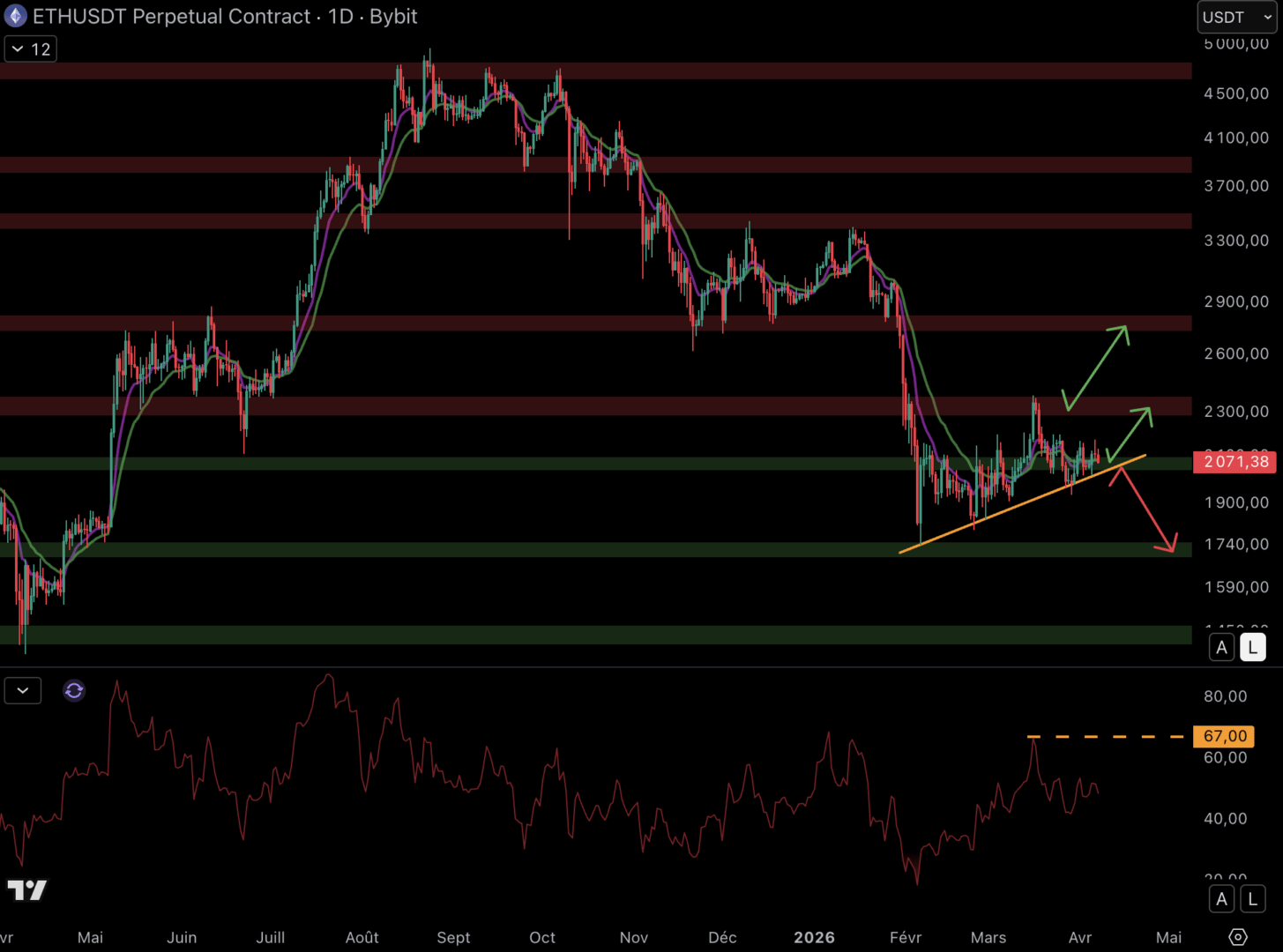Open the USDT currency dropdown
The height and width of the screenshot is (952, 1283).
[1236, 17]
